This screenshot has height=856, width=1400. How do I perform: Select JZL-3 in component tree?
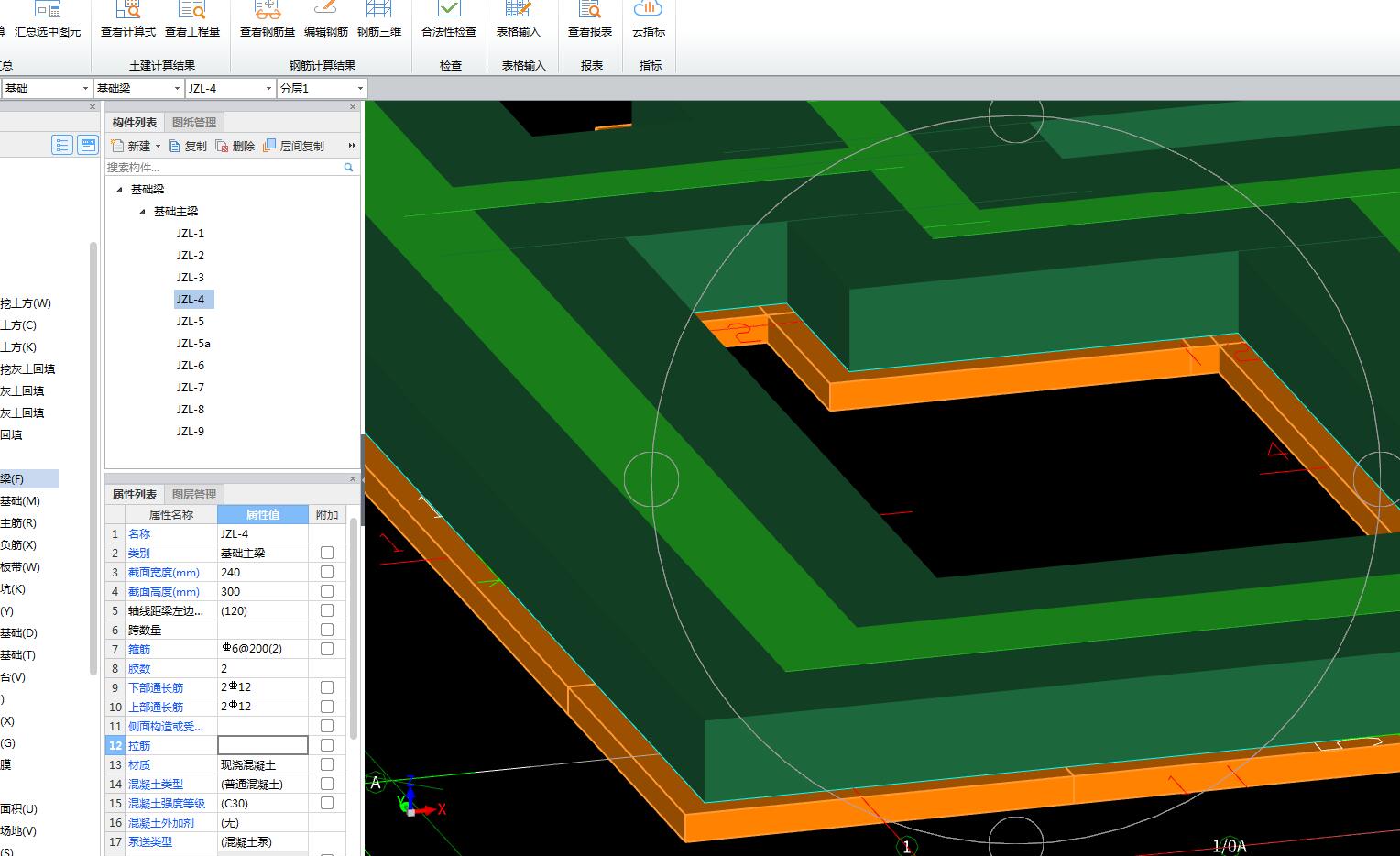[x=191, y=278]
